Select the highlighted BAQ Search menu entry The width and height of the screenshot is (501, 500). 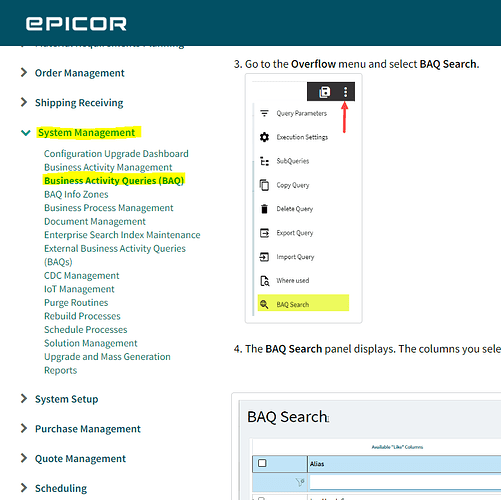pyautogui.click(x=303, y=303)
